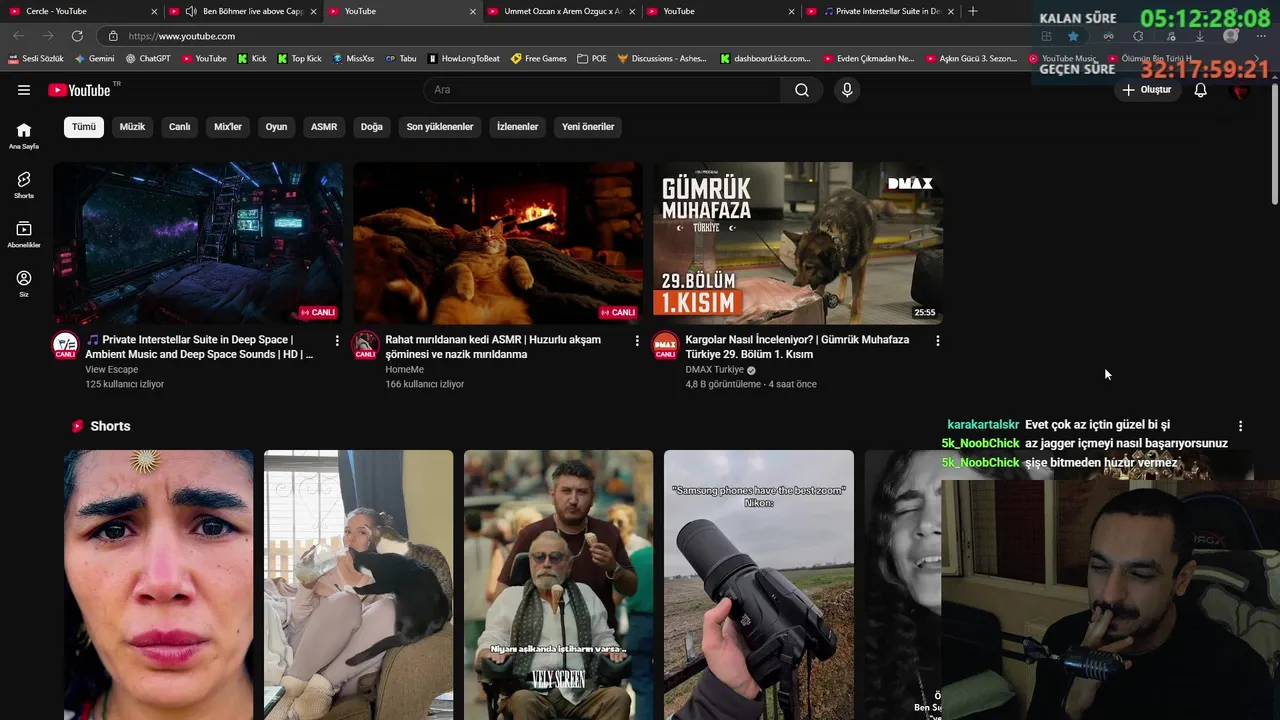Open the notifications bell
The height and width of the screenshot is (720, 1280).
pos(1201,90)
